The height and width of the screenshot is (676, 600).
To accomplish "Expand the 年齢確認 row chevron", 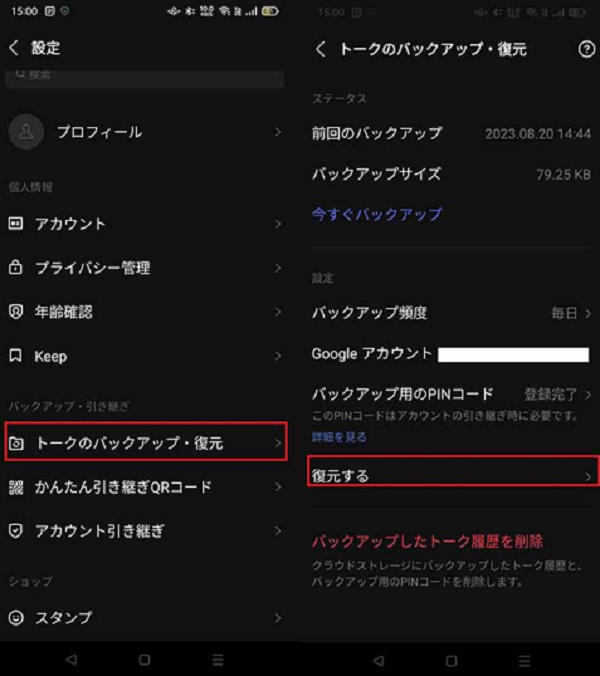I will (x=278, y=312).
